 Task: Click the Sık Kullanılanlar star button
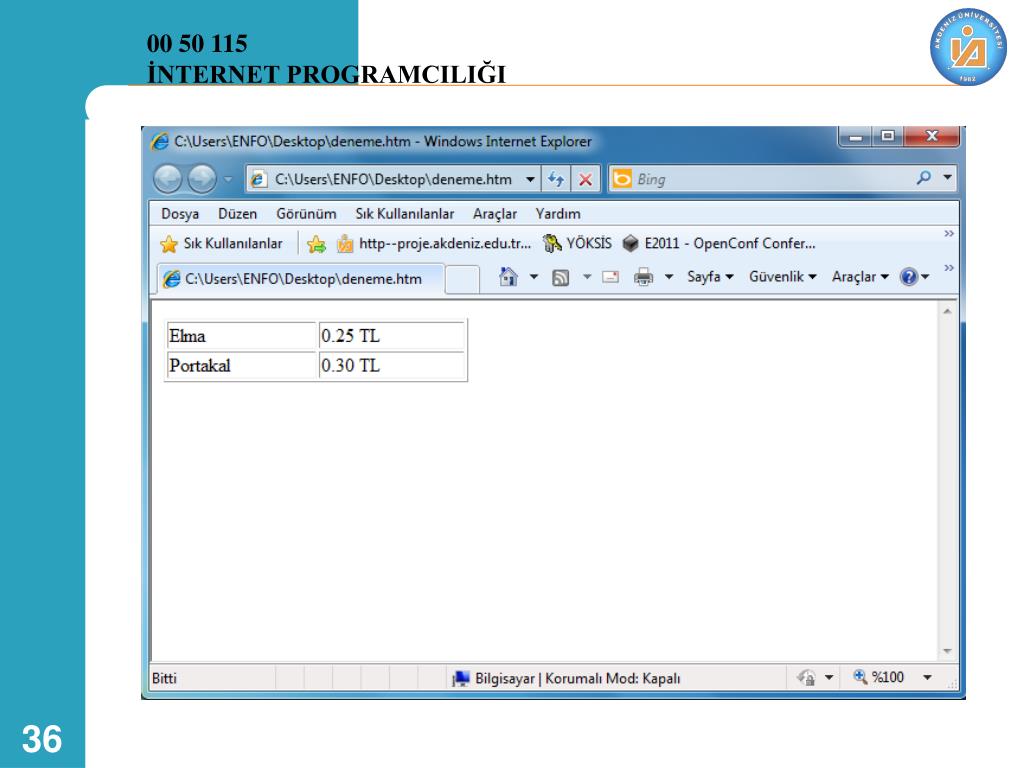pos(221,244)
